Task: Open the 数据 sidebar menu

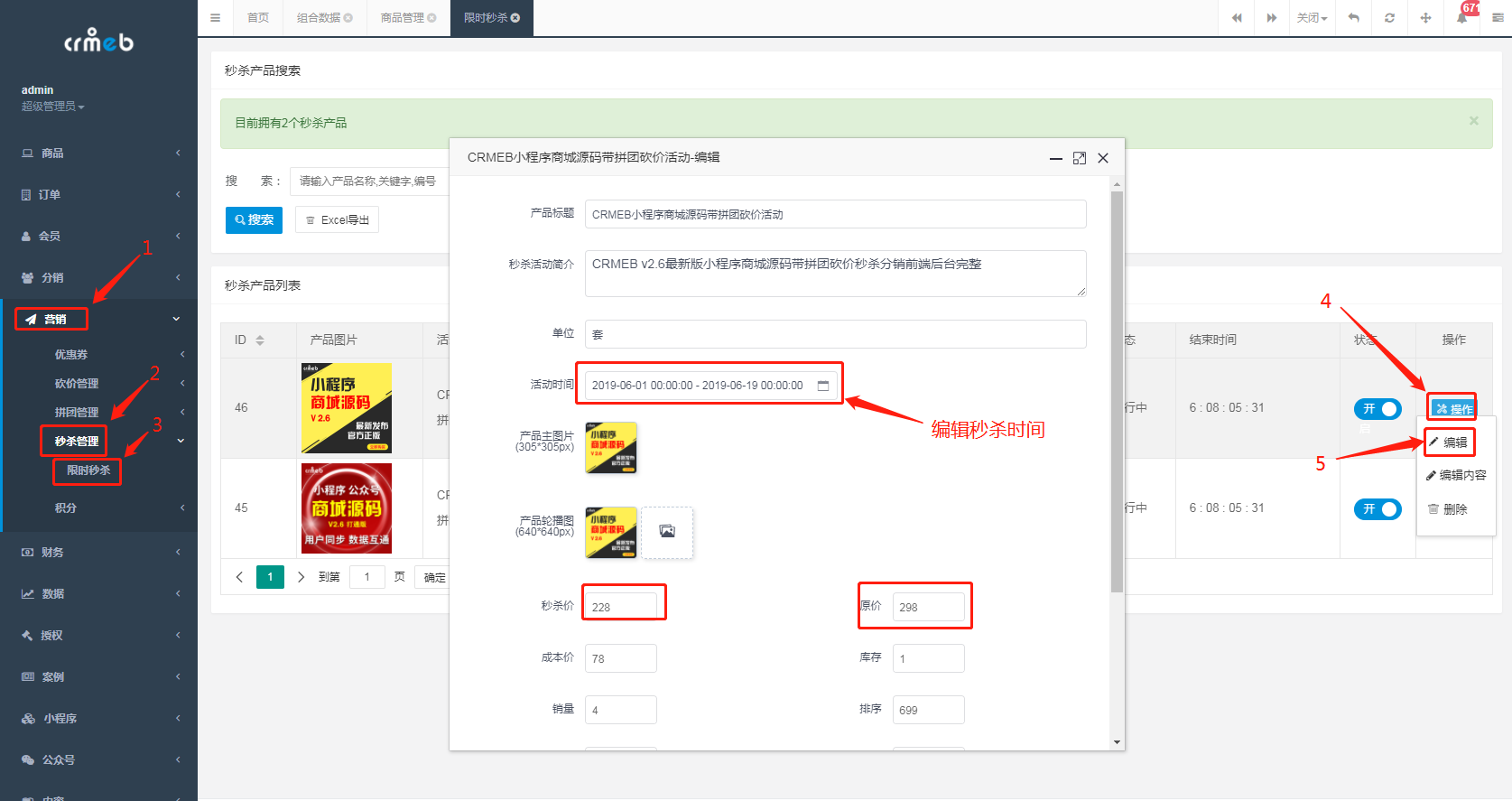Action: pos(98,593)
